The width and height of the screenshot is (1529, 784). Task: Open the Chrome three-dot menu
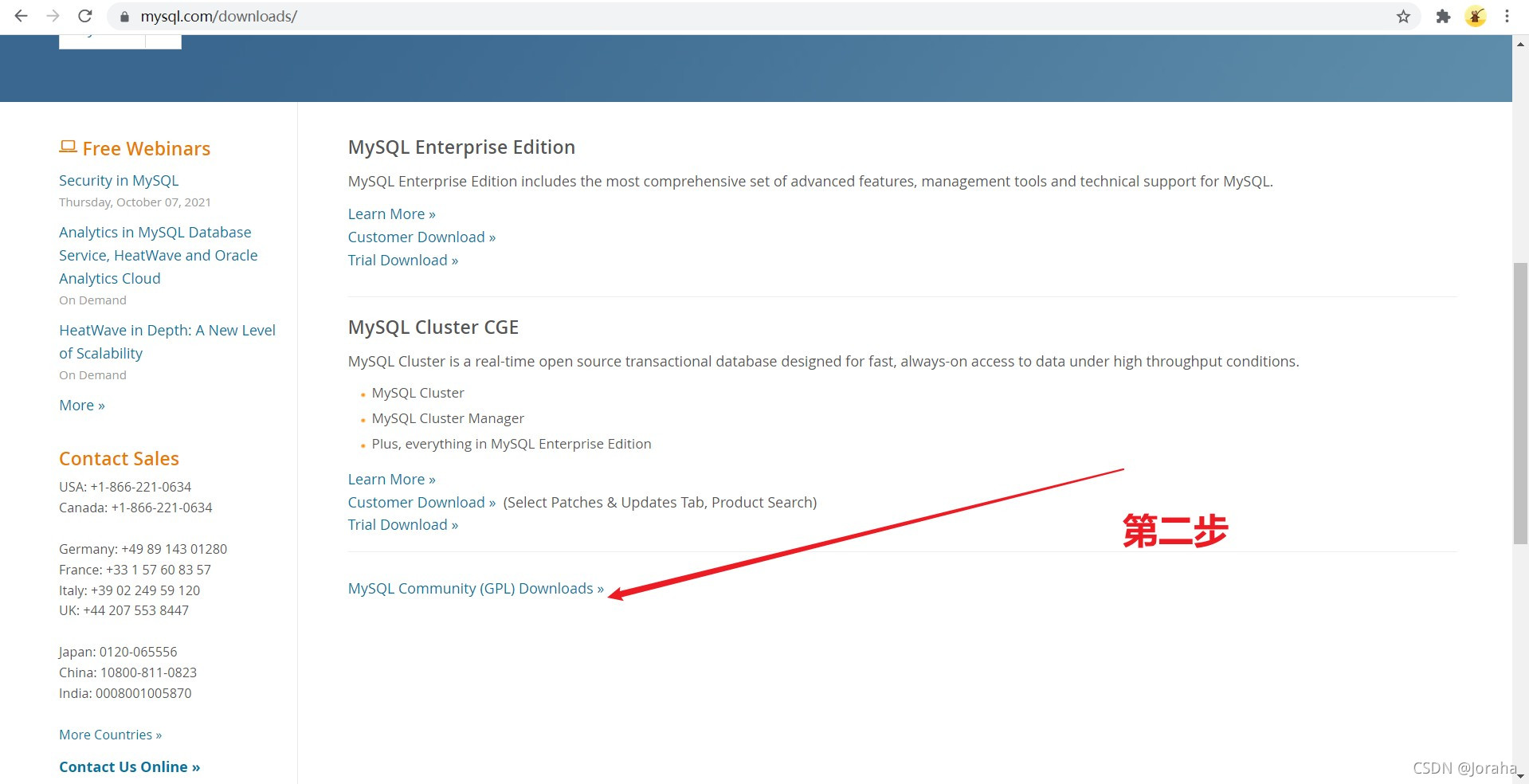tap(1507, 16)
